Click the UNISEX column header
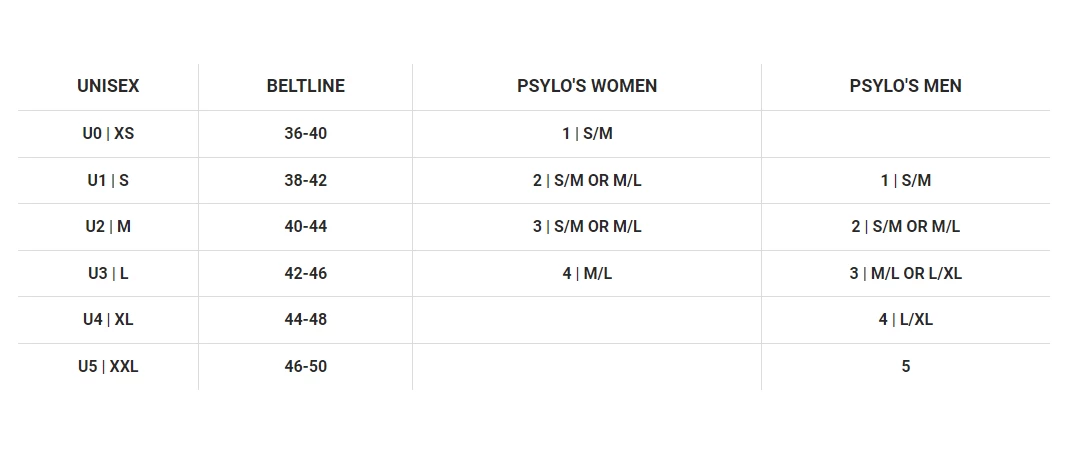This screenshot has height=452, width=1083. point(108,86)
